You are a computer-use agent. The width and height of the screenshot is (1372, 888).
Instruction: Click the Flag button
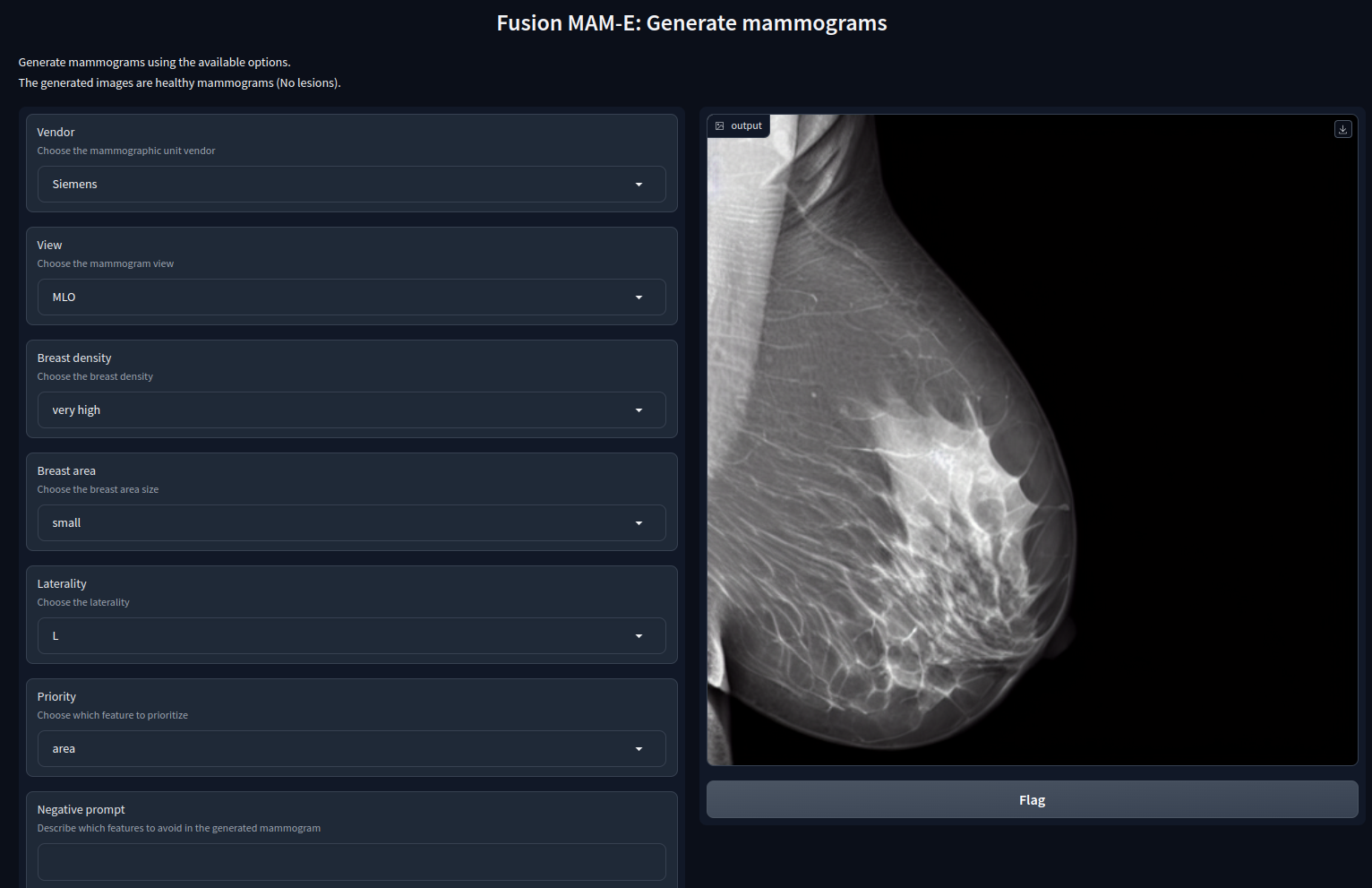1032,800
